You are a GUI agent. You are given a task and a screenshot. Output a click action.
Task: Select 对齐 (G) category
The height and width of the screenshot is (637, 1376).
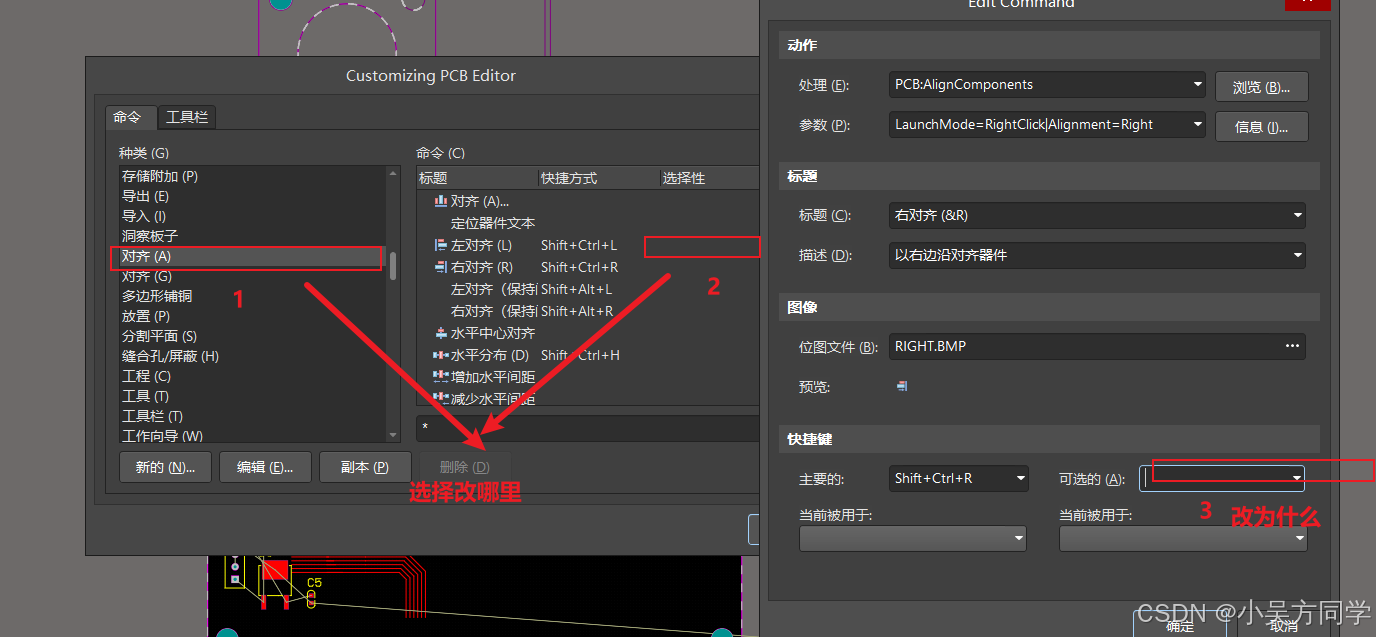tap(251, 276)
